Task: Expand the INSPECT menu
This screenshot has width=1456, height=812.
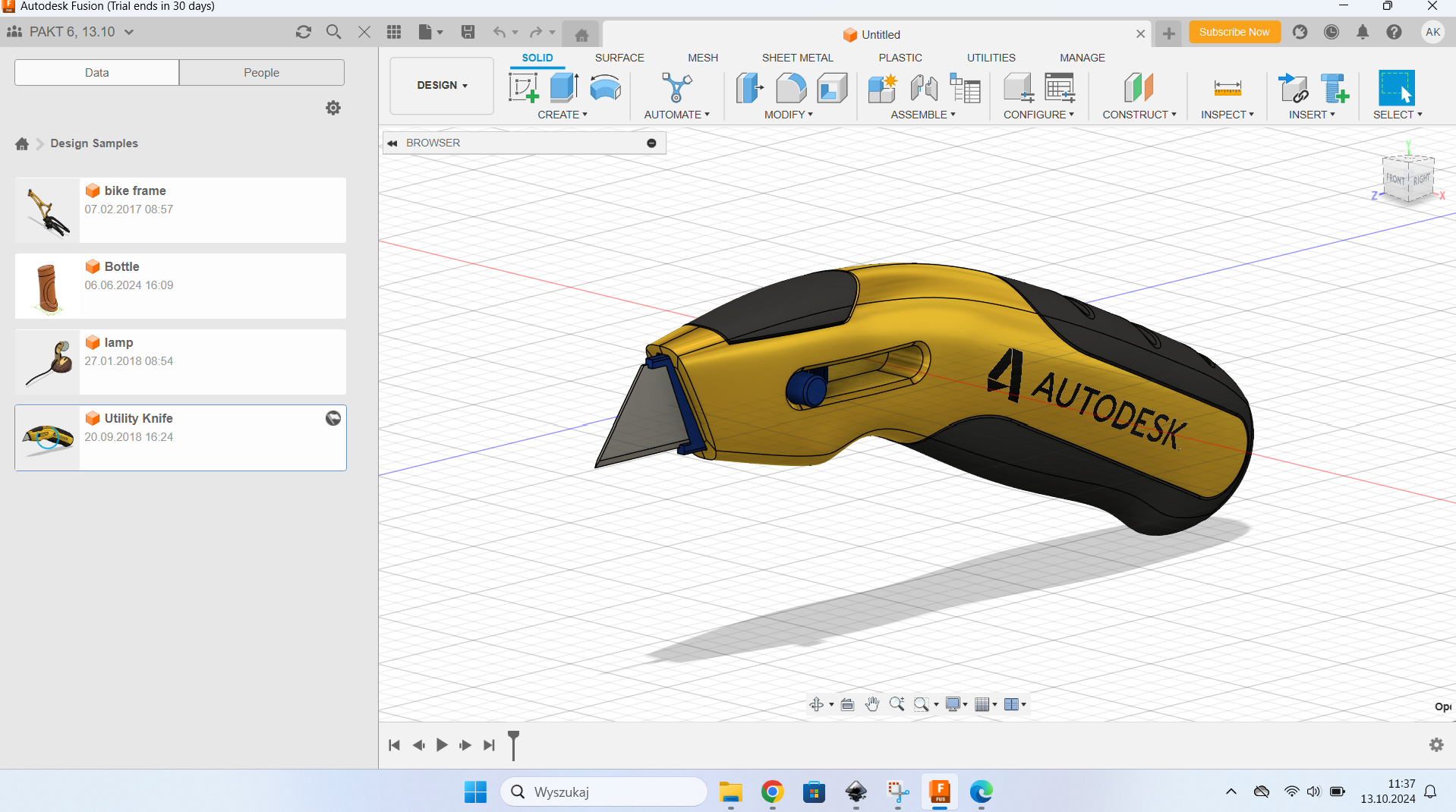Action: click(x=1227, y=115)
